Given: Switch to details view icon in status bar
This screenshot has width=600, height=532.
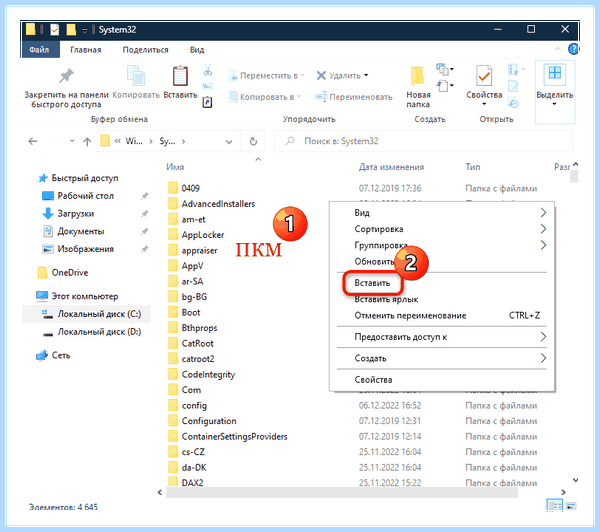Looking at the screenshot, I should (x=554, y=506).
